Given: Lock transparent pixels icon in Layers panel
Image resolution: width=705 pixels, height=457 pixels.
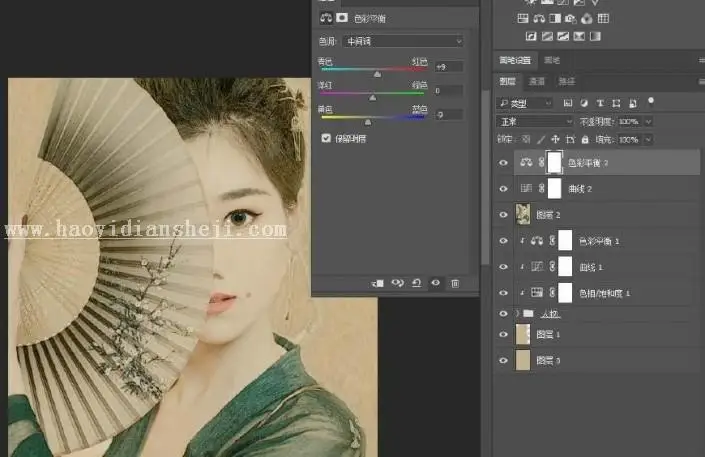Looking at the screenshot, I should [526, 139].
